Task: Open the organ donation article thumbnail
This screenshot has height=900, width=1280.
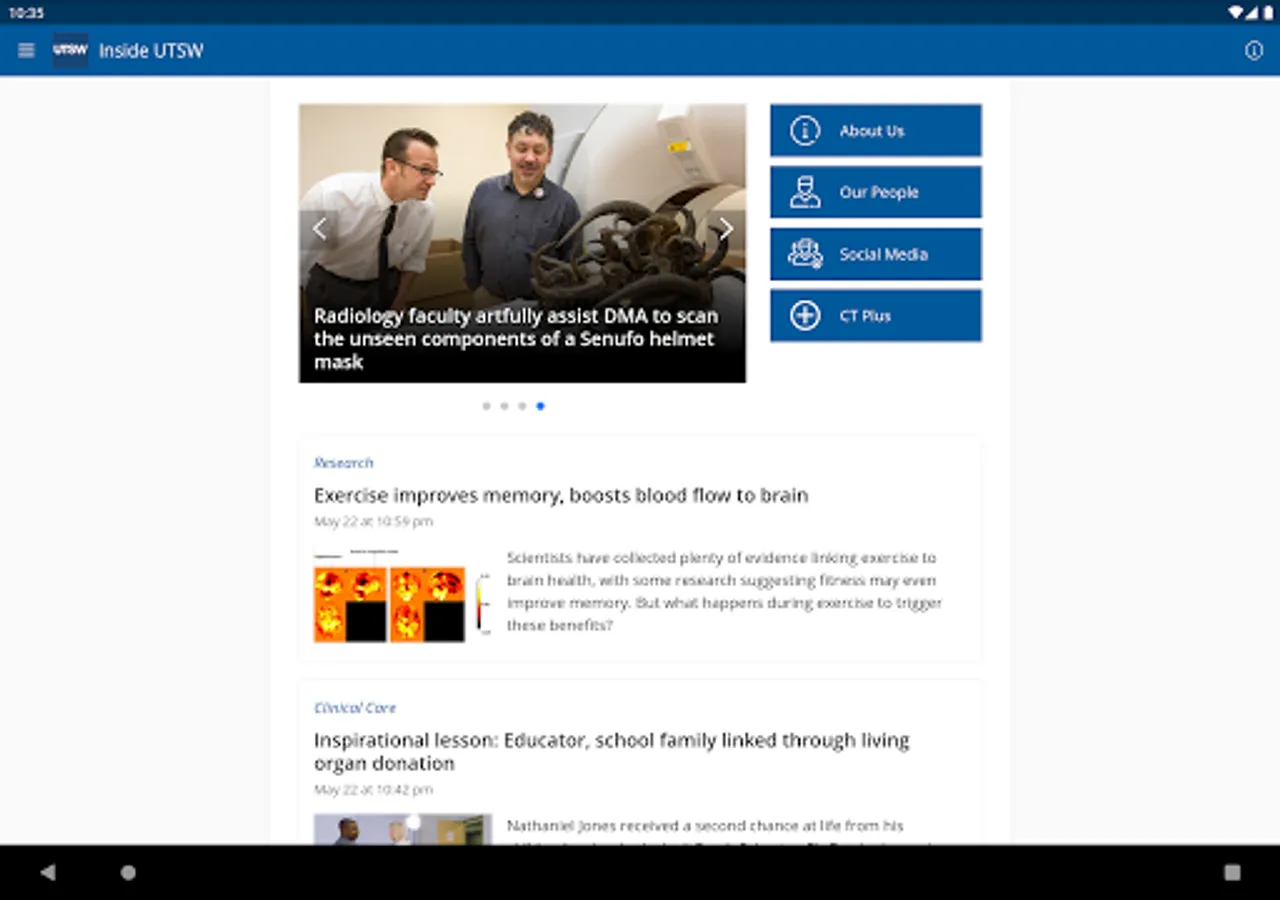Action: coord(403,829)
